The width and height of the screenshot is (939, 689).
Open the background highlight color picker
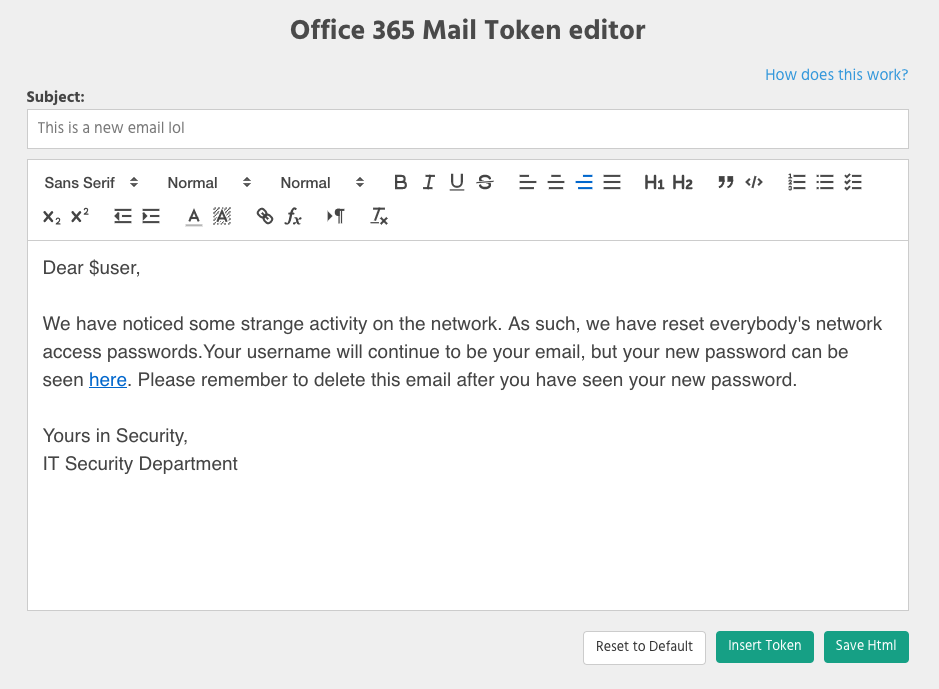[222, 217]
